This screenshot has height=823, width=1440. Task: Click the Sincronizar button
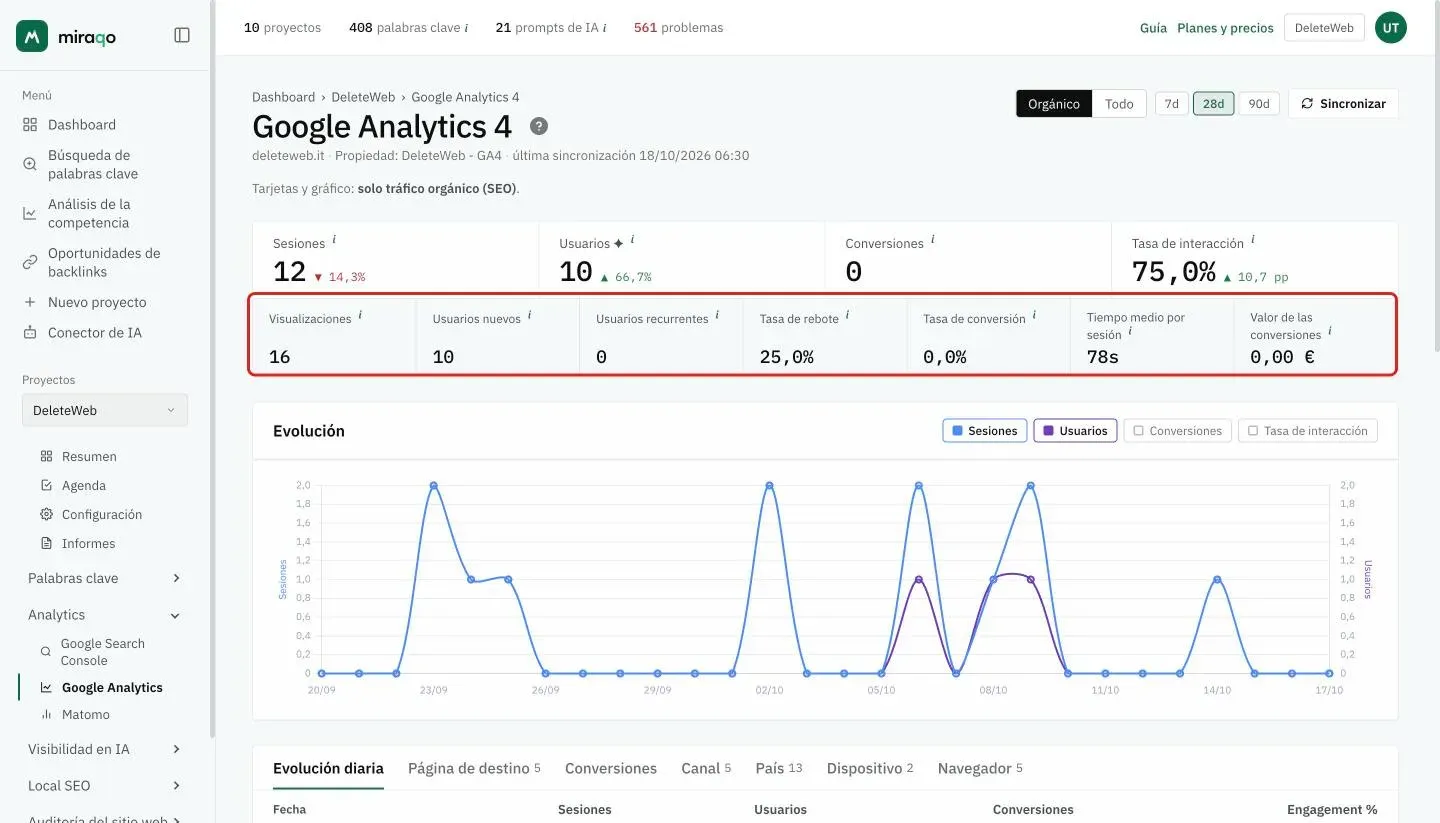[1343, 104]
